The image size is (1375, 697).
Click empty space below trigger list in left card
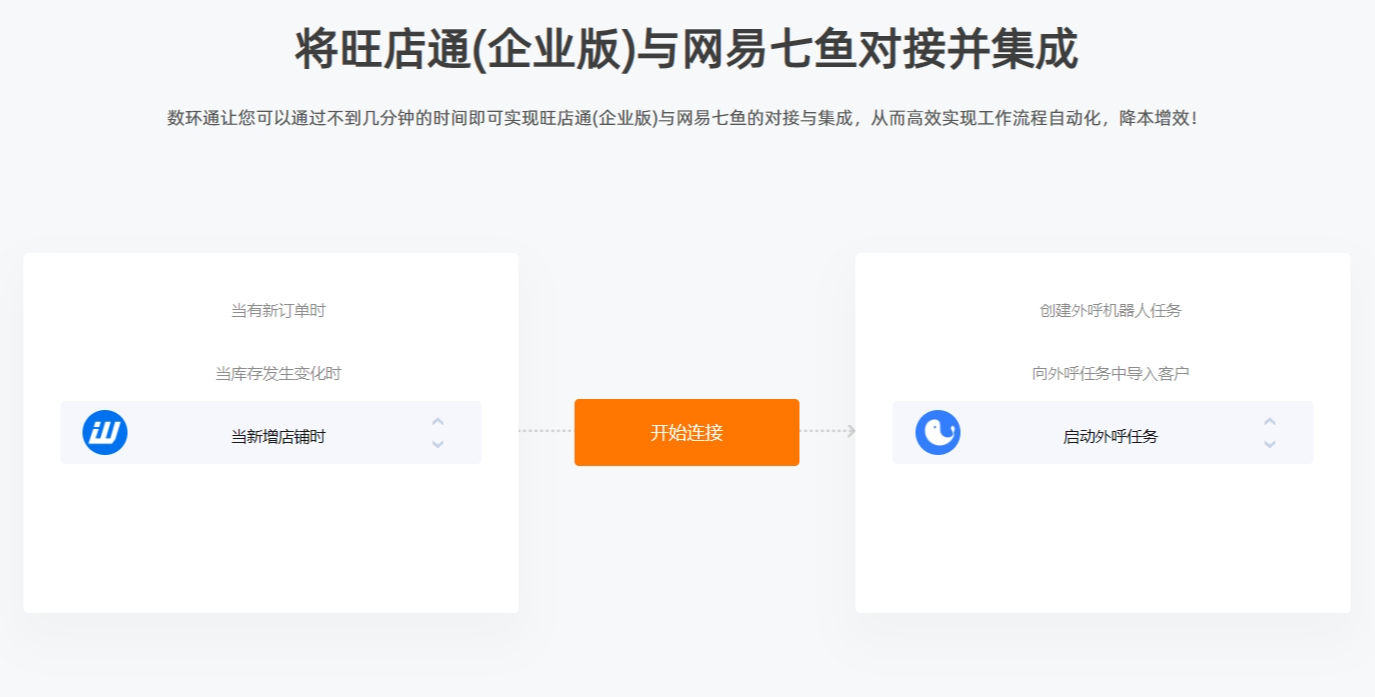pyautogui.click(x=271, y=540)
